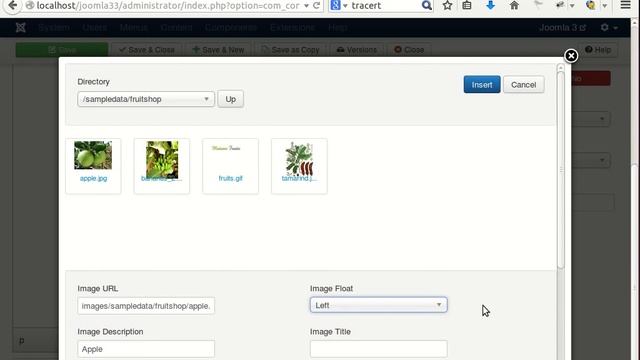Click the Joomla logo icon

tap(21, 27)
